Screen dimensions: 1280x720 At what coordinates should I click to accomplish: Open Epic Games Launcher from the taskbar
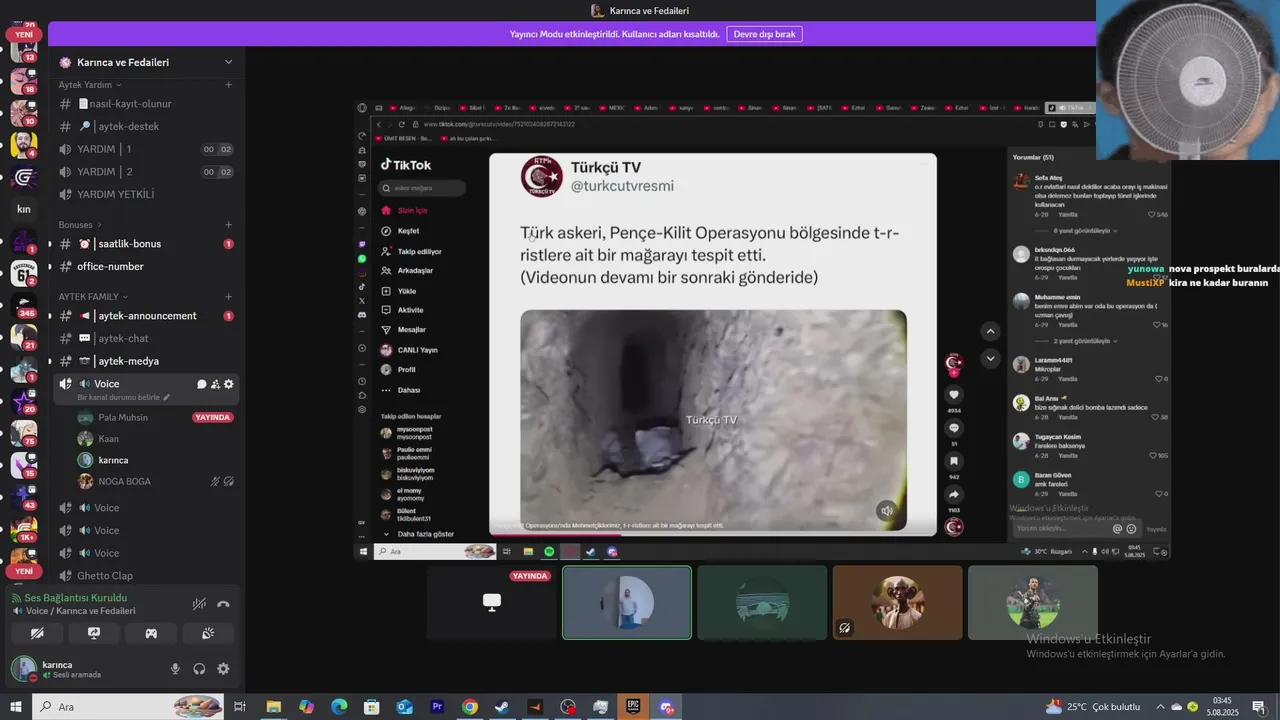(633, 707)
